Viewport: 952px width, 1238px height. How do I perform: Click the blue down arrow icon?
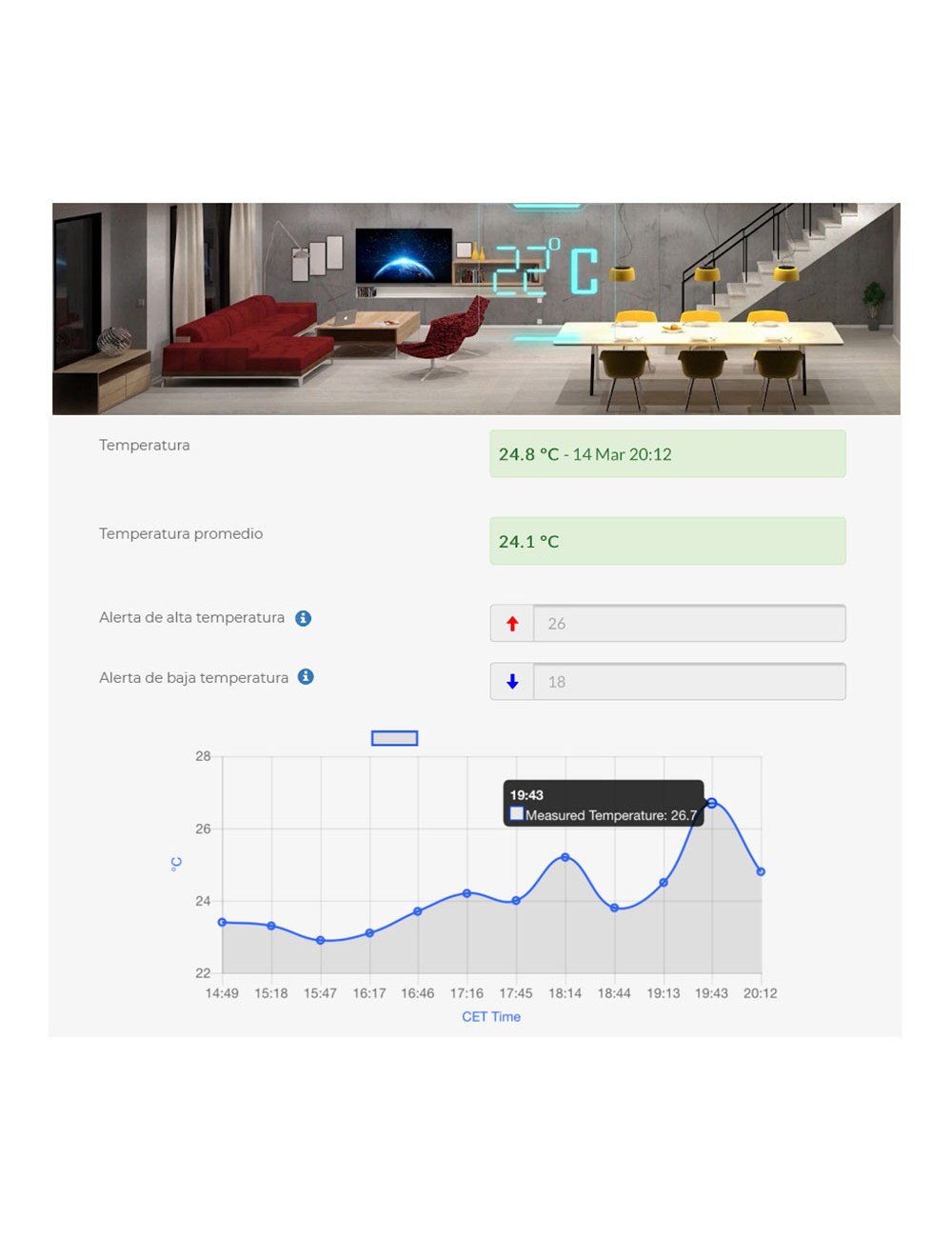click(512, 682)
